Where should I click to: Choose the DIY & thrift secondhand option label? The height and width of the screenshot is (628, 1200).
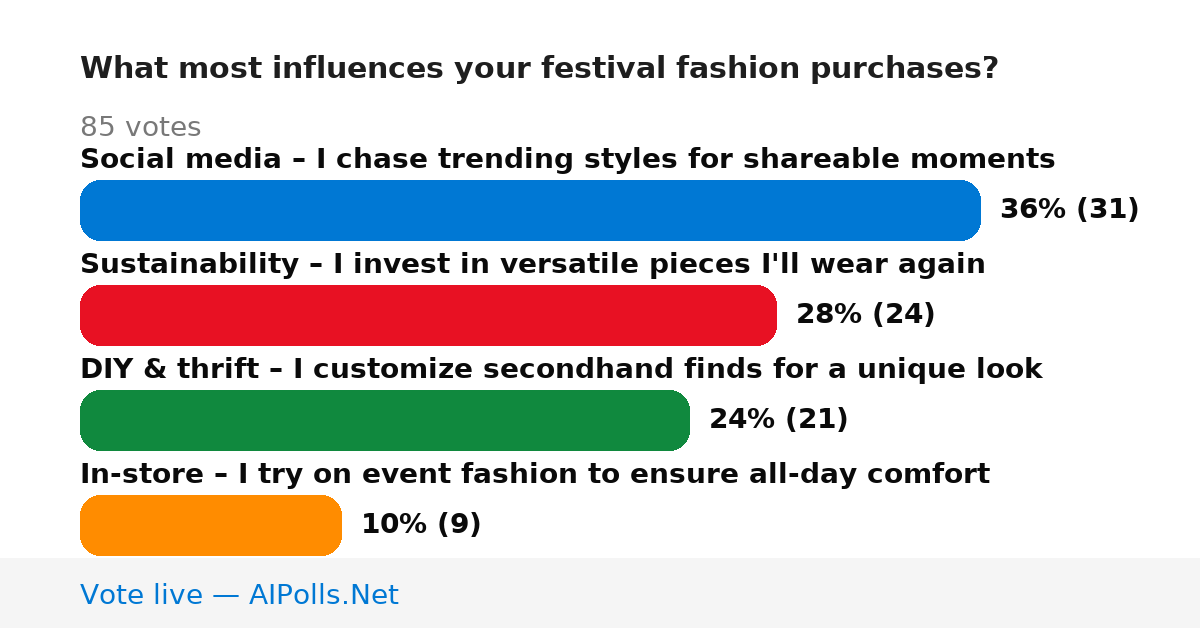coord(561,369)
